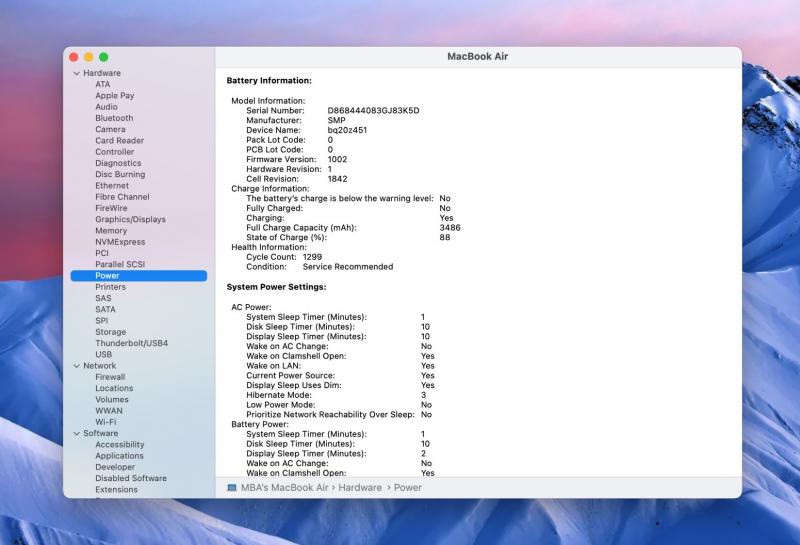Click the laptop icon in the path bar
The height and width of the screenshot is (545, 800).
coord(232,488)
